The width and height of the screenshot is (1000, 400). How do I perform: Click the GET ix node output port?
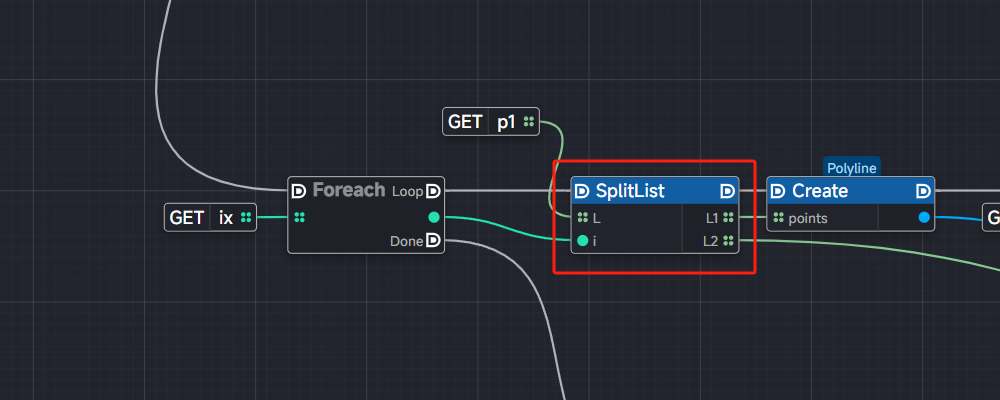coord(246,217)
